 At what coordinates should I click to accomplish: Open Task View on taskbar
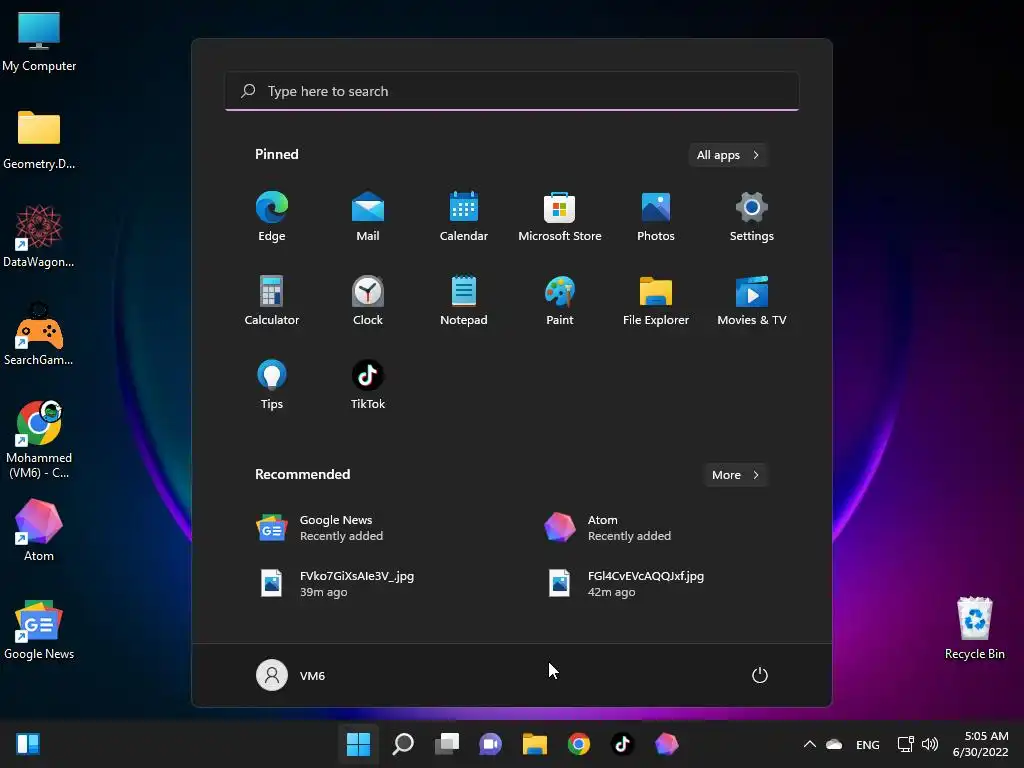[447, 744]
